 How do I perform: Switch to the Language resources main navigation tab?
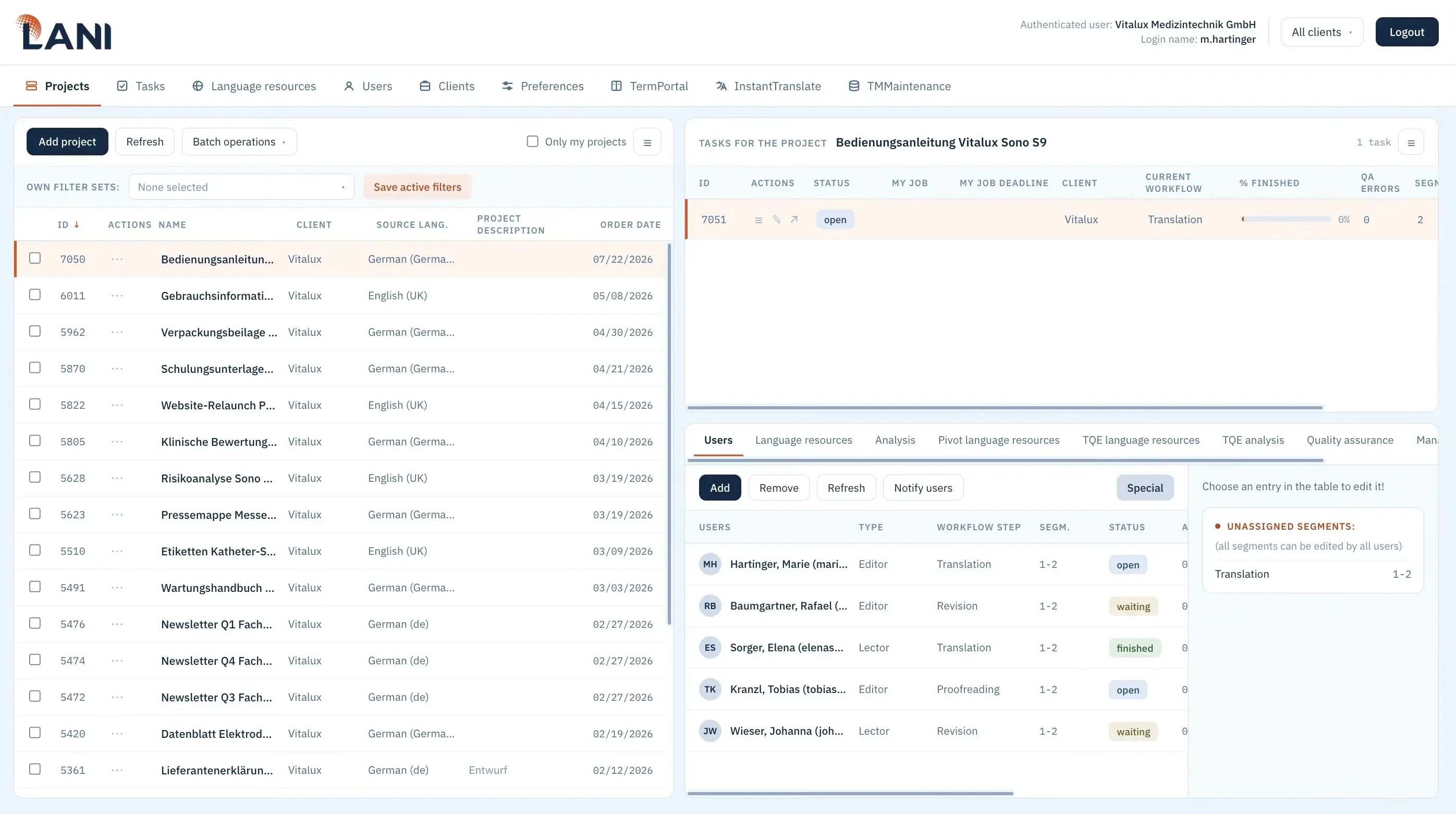[254, 86]
